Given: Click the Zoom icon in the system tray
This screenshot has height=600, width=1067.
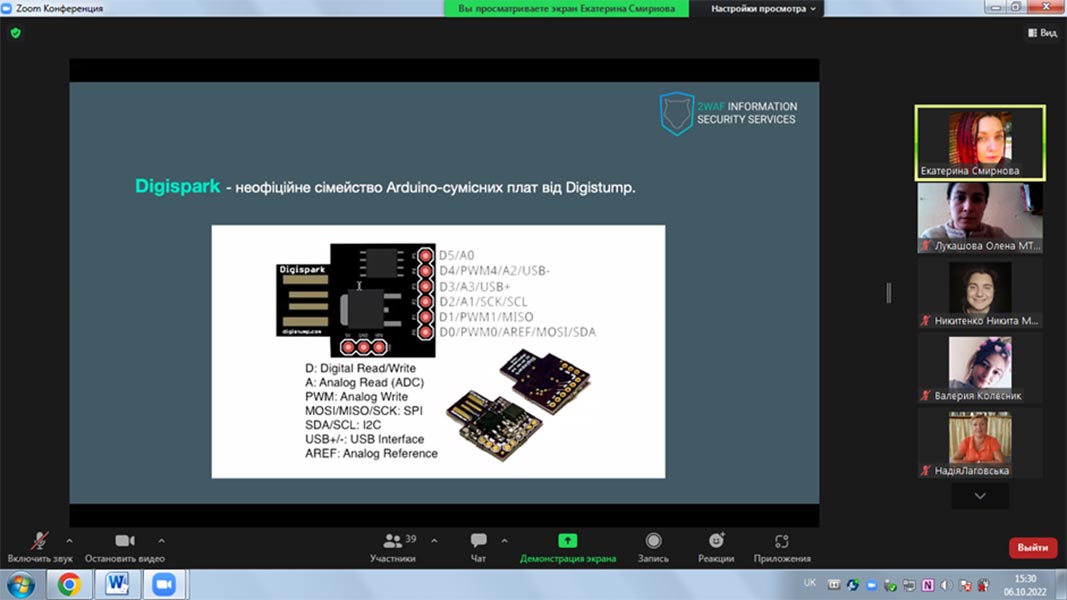Looking at the screenshot, I should [x=871, y=585].
